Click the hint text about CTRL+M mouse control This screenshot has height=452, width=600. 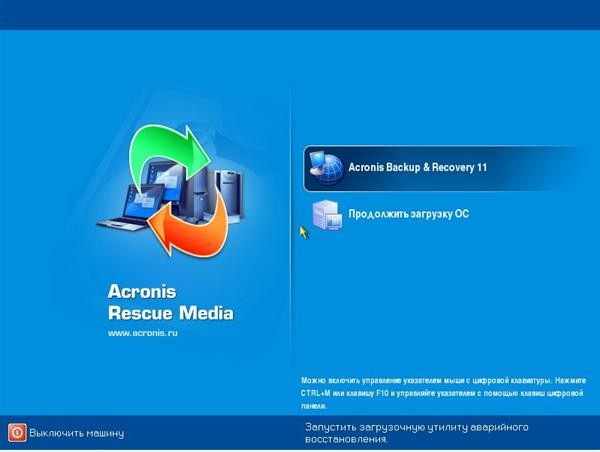pyautogui.click(x=443, y=393)
